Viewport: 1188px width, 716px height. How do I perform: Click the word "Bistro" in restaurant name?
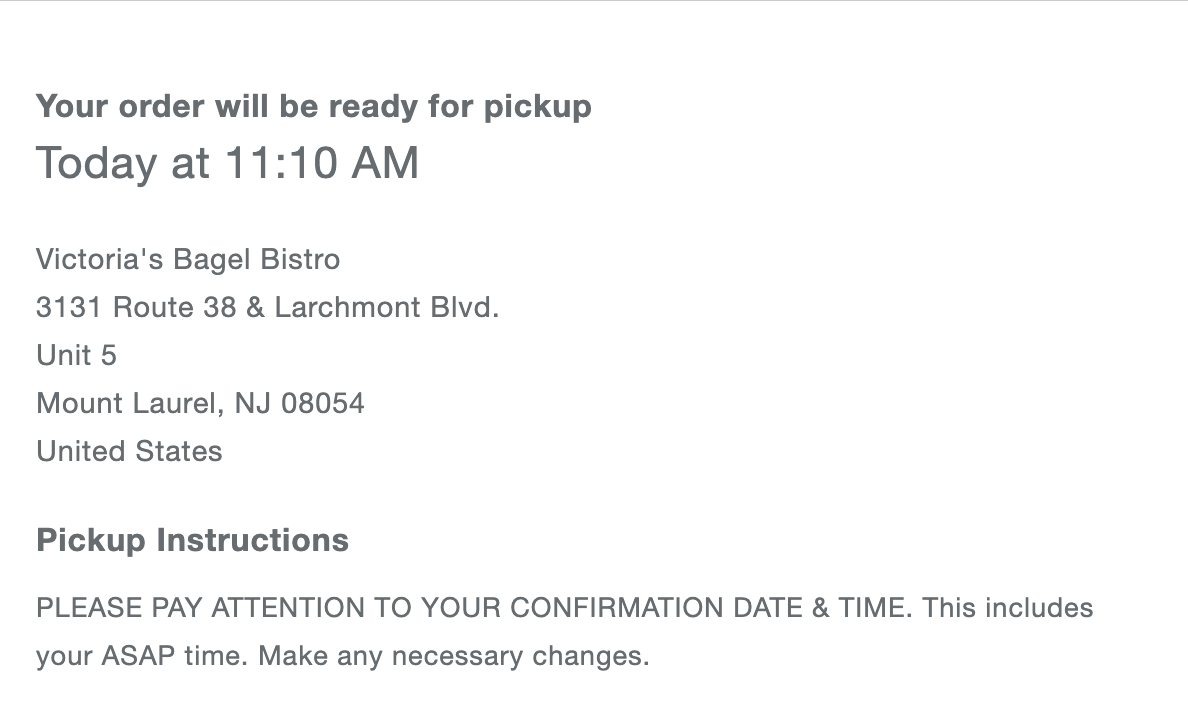click(x=300, y=259)
